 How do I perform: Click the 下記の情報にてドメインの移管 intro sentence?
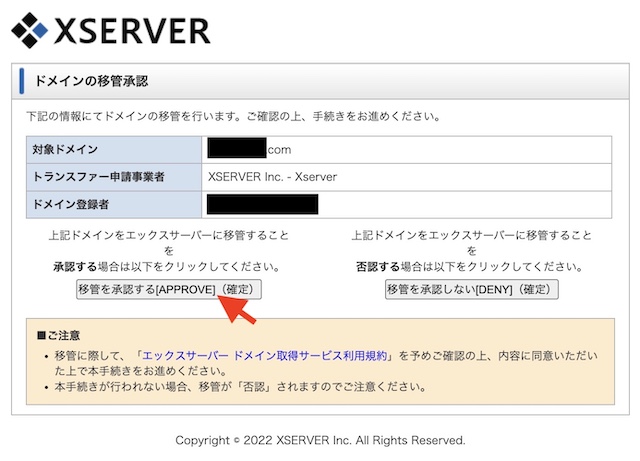pyautogui.click(x=233, y=116)
